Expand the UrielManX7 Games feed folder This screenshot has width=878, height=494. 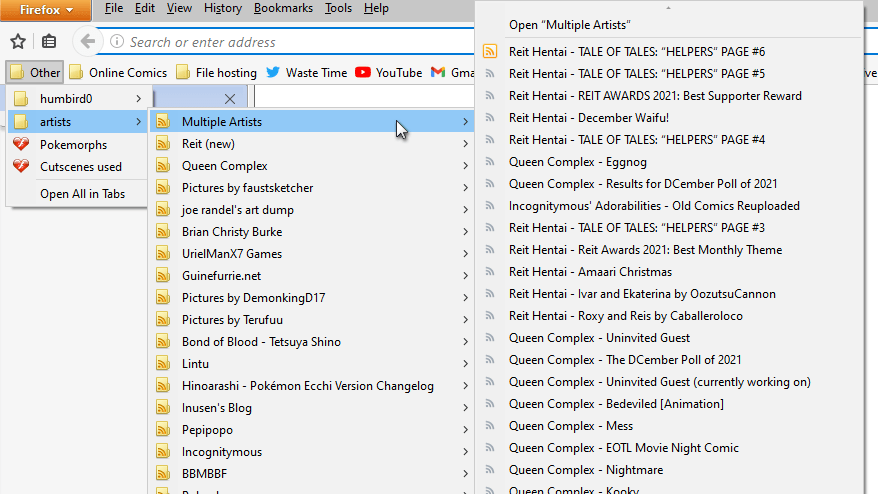point(231,254)
